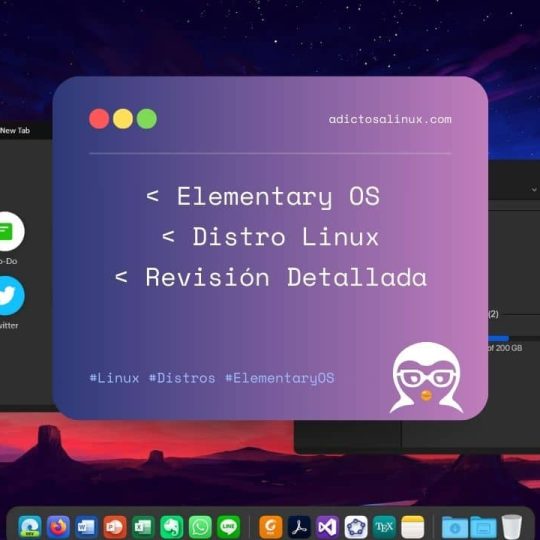Launch Excel from the dock
Screen dimensions: 540x540
coord(143,527)
